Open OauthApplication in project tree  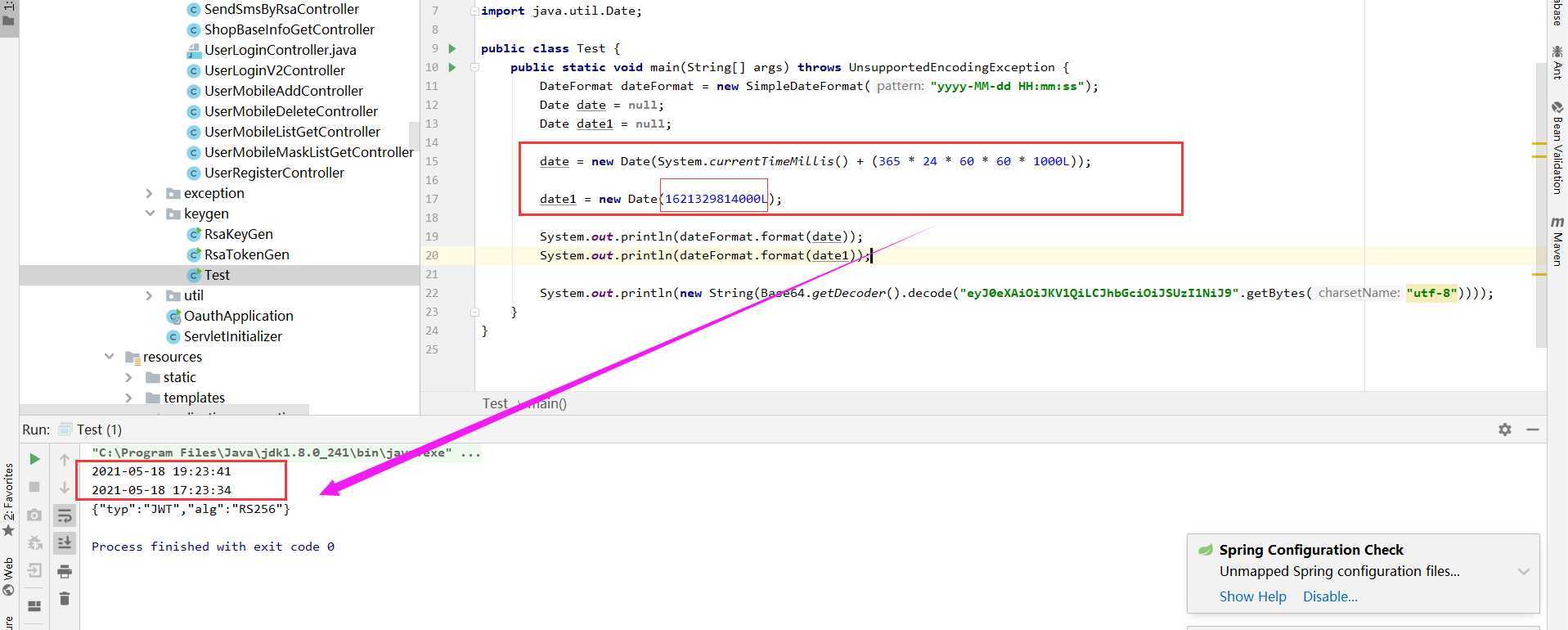coord(238,316)
